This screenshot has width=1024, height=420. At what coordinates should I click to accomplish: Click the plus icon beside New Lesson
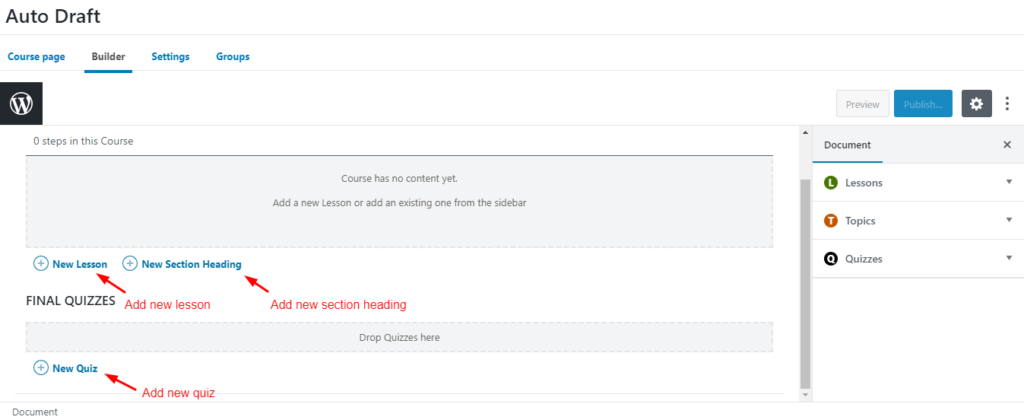click(x=40, y=264)
